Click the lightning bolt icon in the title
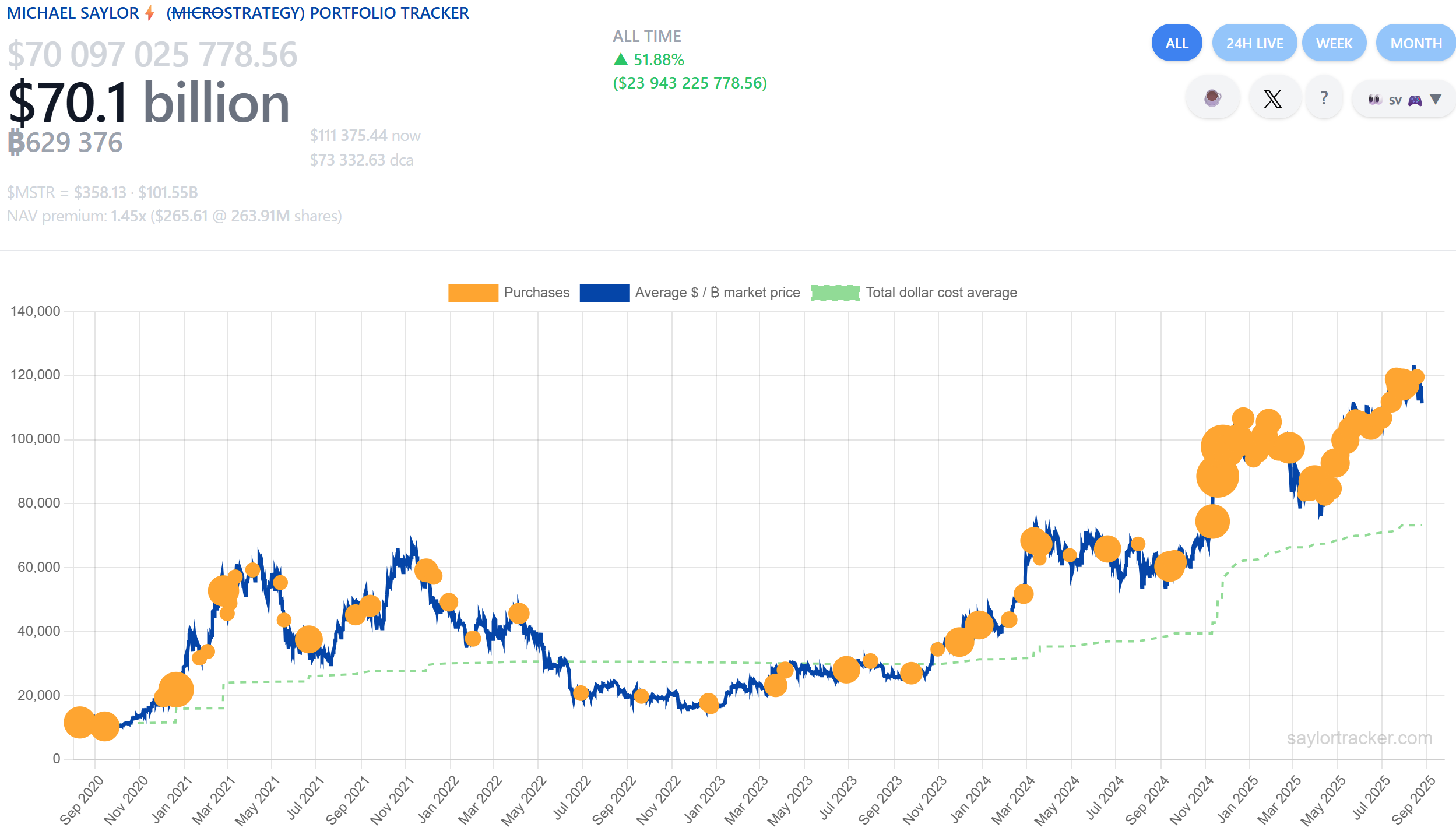Viewport: 1456px width, 831px height. pos(150,13)
